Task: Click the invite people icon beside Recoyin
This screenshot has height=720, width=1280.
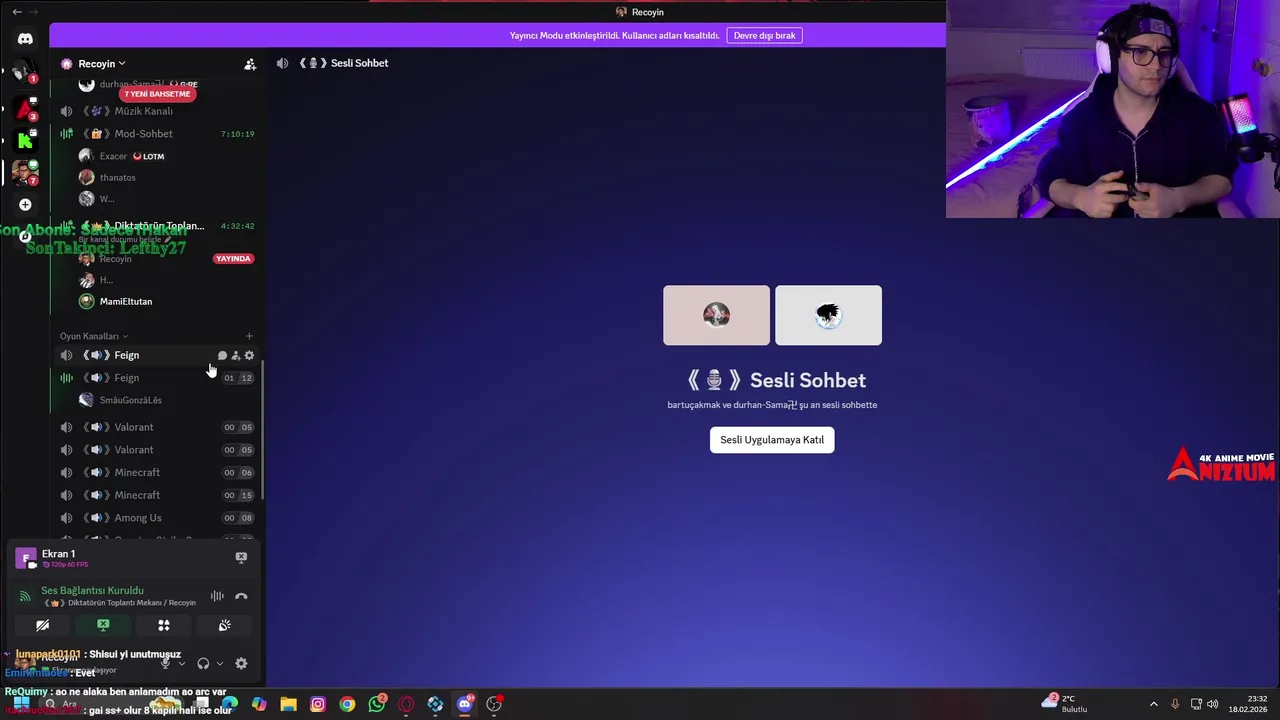Action: 250,64
